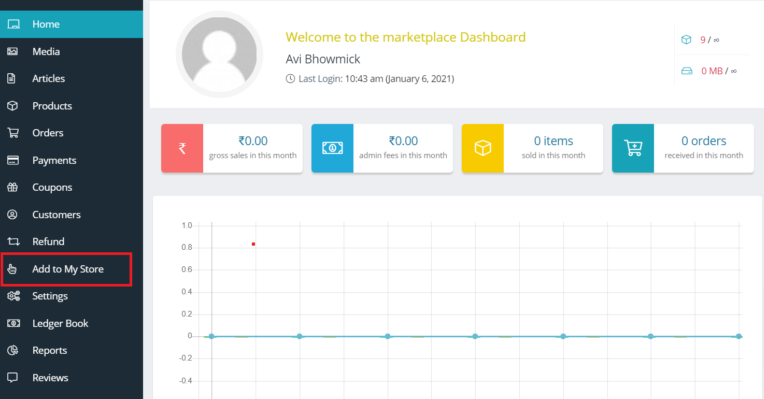Click the Add to My Store hand icon
The width and height of the screenshot is (764, 399).
click(x=12, y=269)
